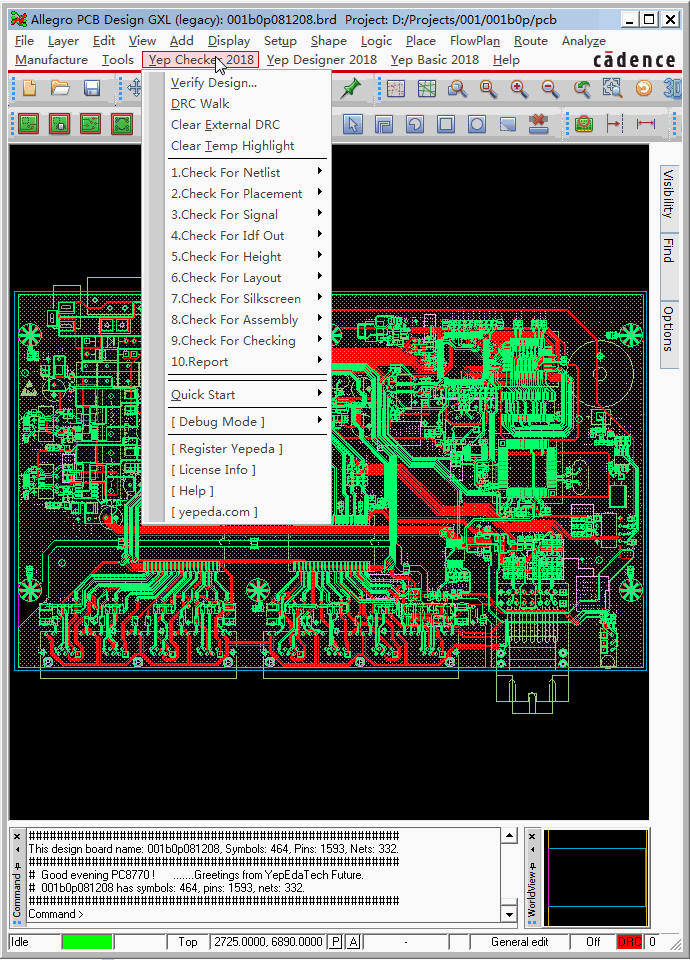Click the Zoom In magnifier icon

[519, 89]
